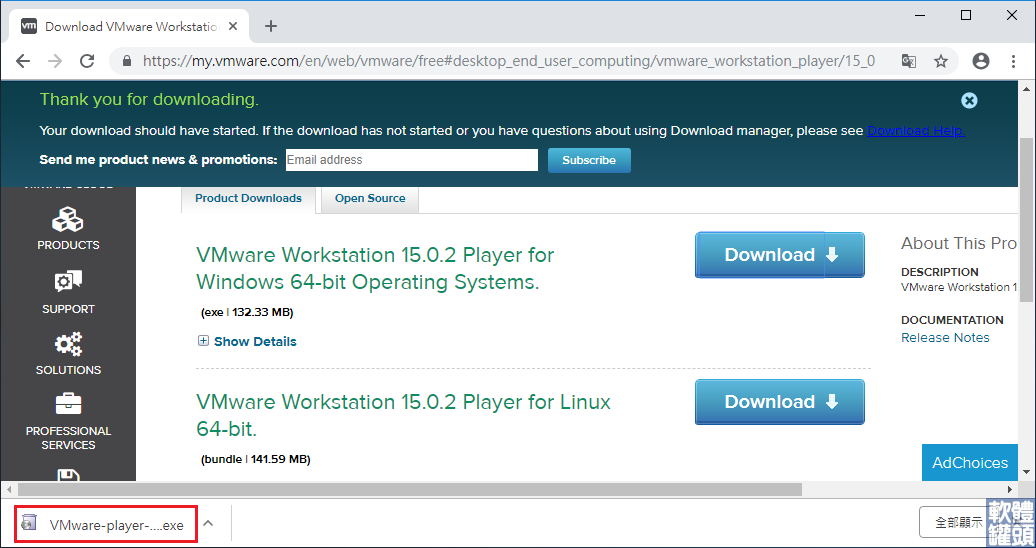Click the DOCUMENTATION heading
This screenshot has width=1036, height=548.
[952, 320]
